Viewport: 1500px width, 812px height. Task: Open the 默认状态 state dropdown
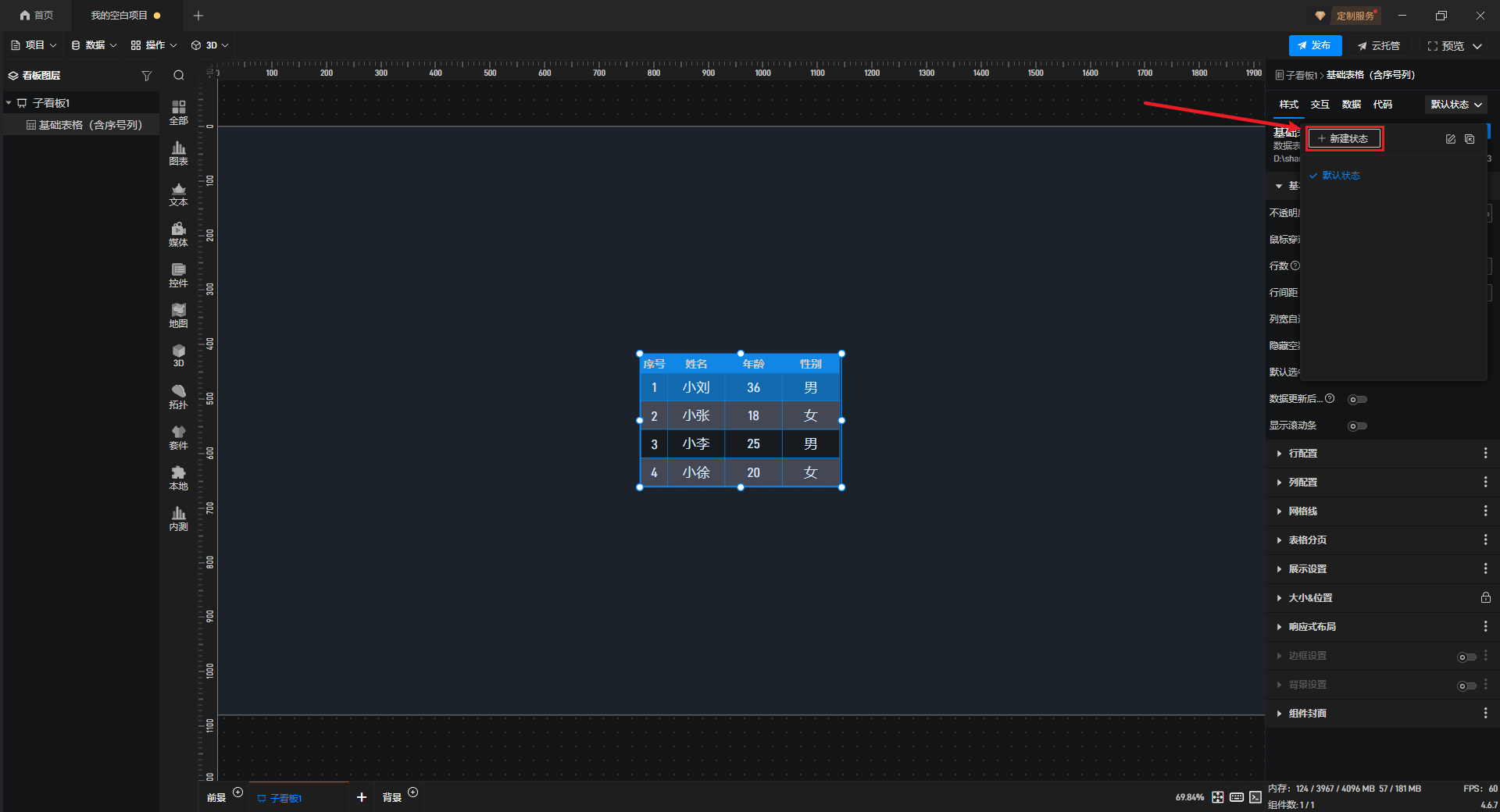(1455, 105)
